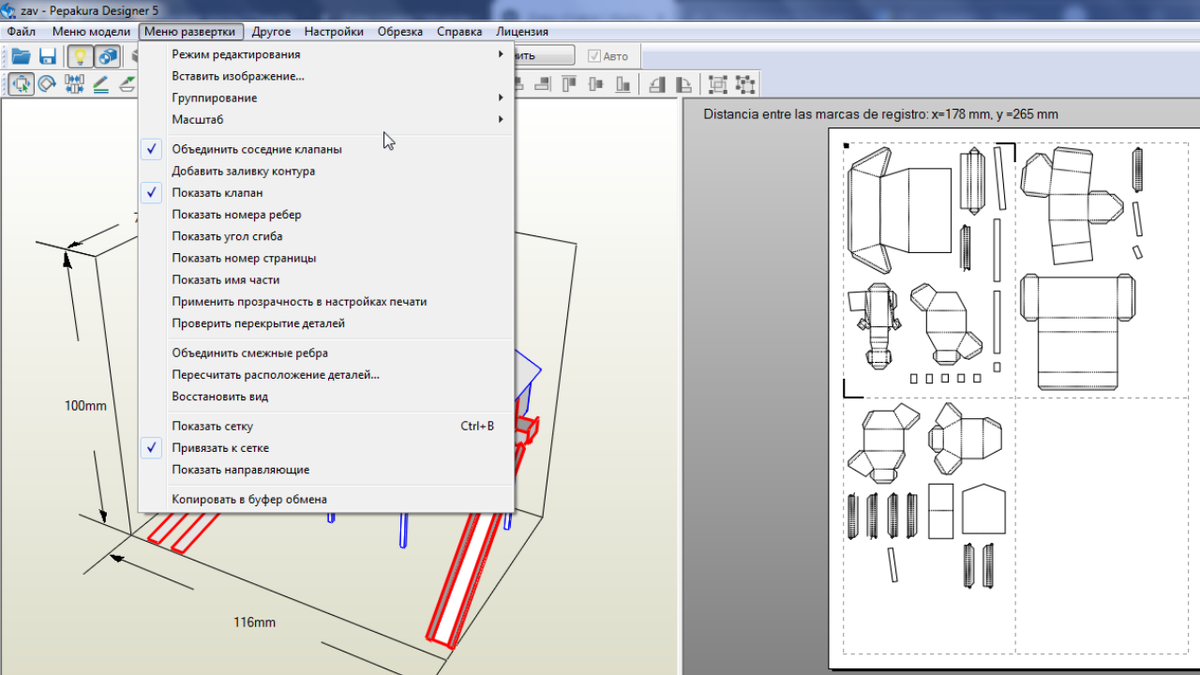Open the Другое menu

271,31
